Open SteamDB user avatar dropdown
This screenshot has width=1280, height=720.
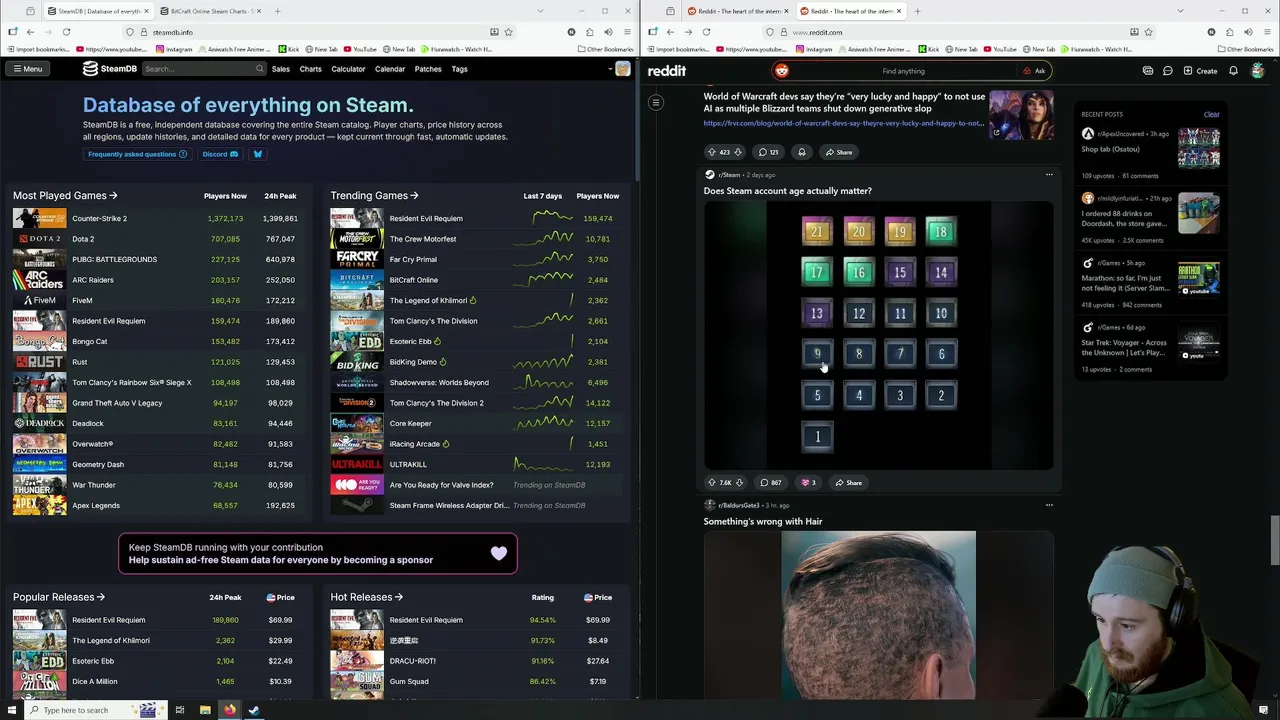click(619, 69)
